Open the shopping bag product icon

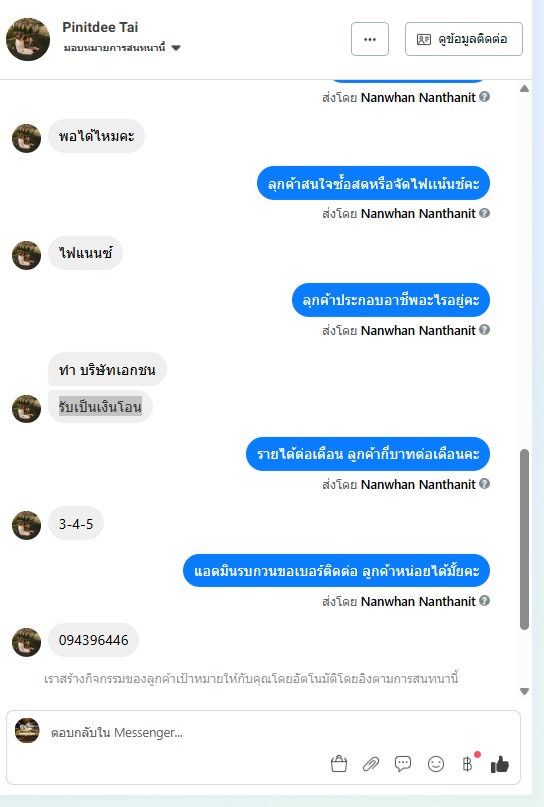click(x=339, y=764)
